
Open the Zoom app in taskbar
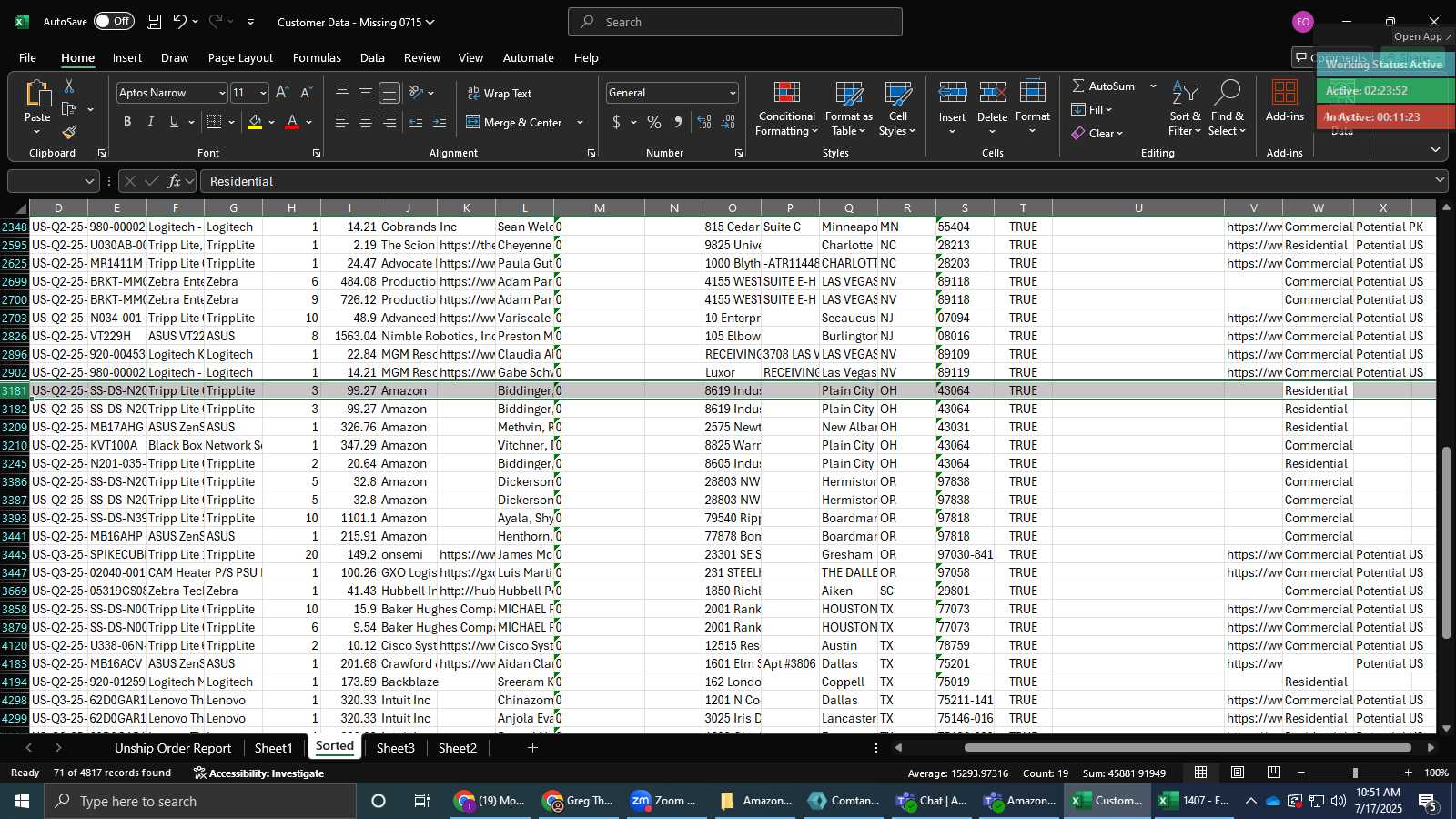point(662,801)
